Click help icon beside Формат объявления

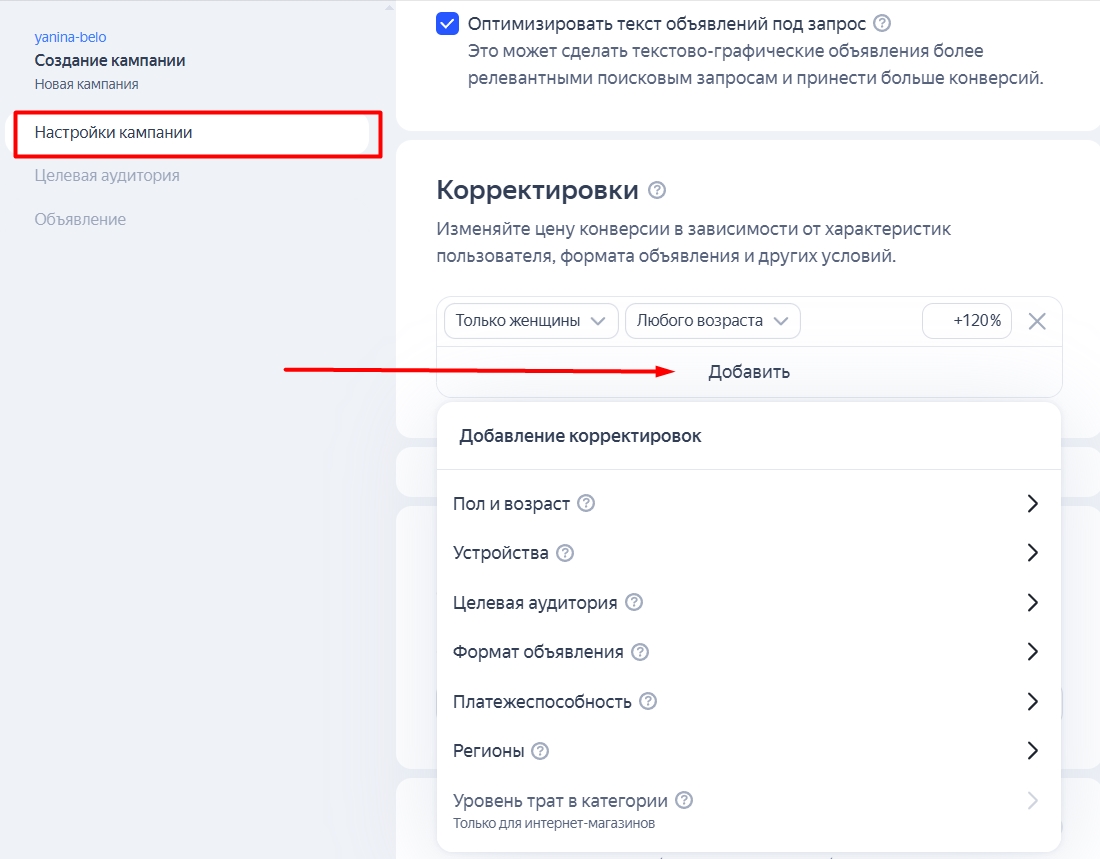[640, 652]
